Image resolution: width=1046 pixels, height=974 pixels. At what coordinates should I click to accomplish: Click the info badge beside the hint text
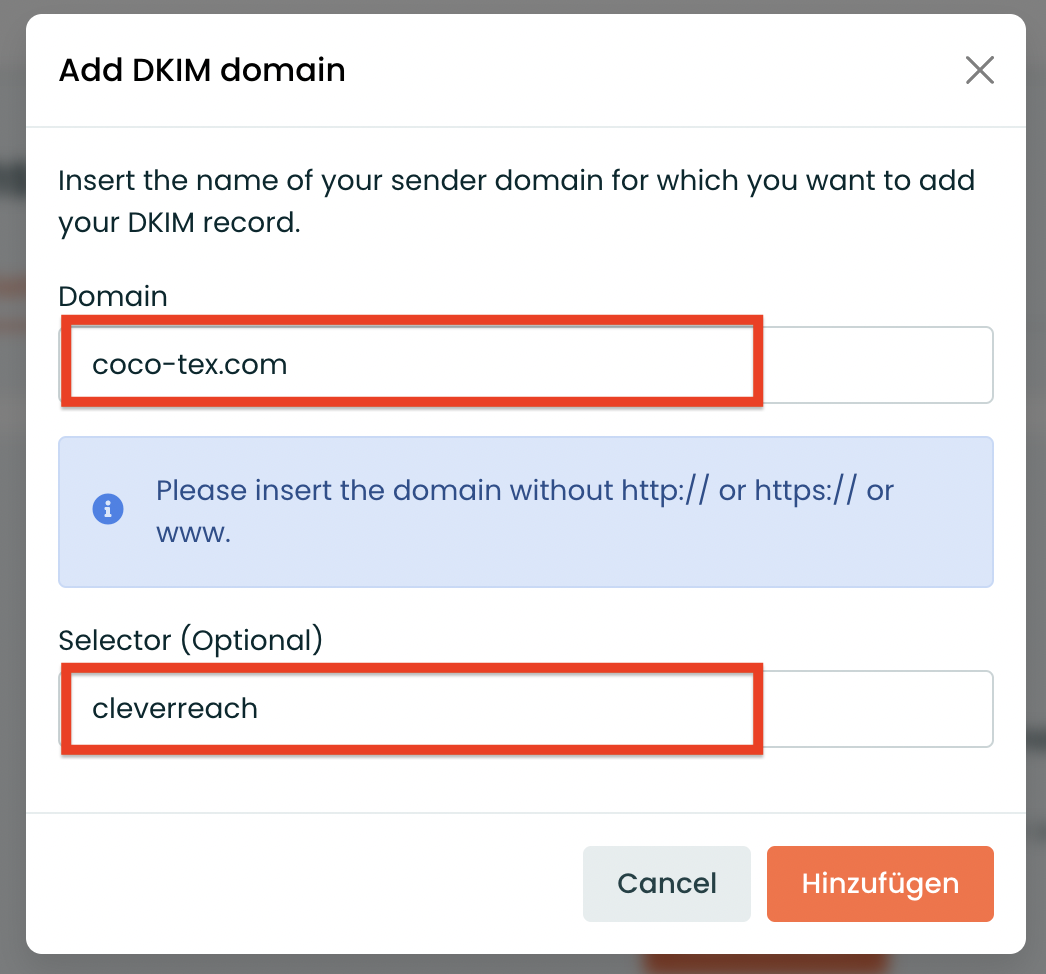pyautogui.click(x=108, y=509)
